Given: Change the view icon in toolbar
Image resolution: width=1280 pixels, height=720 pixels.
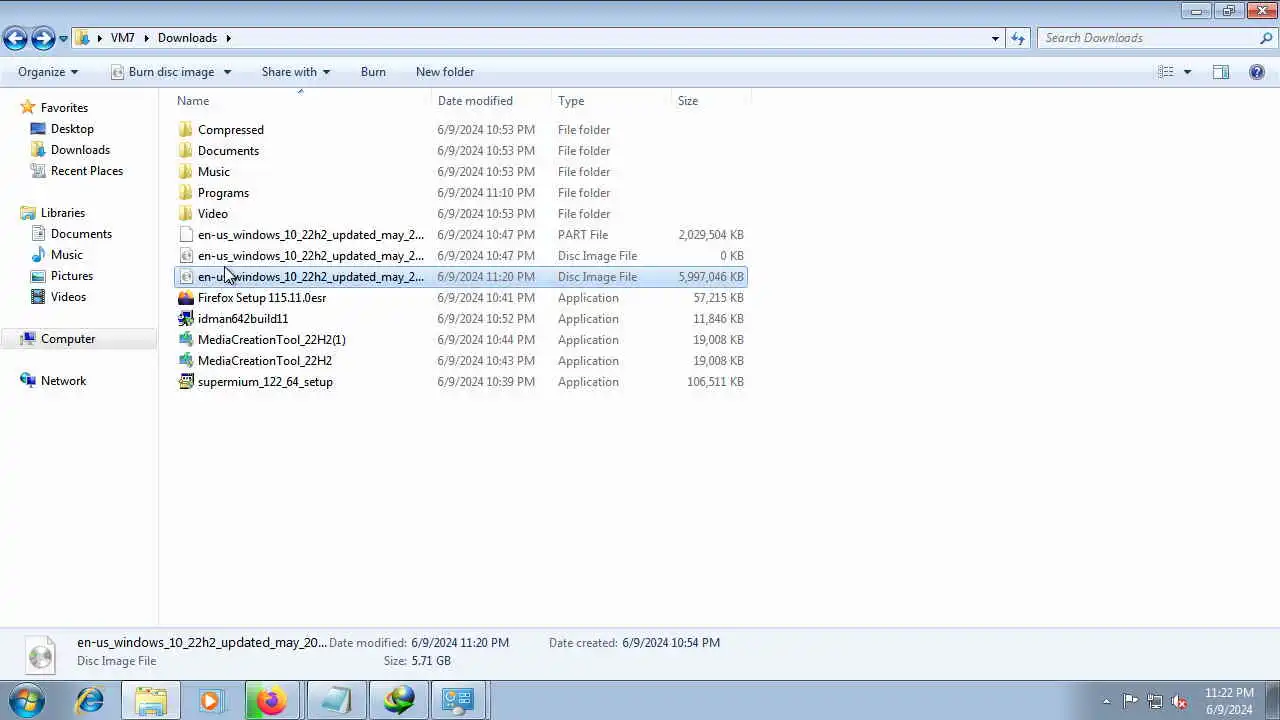Looking at the screenshot, I should [x=1166, y=72].
